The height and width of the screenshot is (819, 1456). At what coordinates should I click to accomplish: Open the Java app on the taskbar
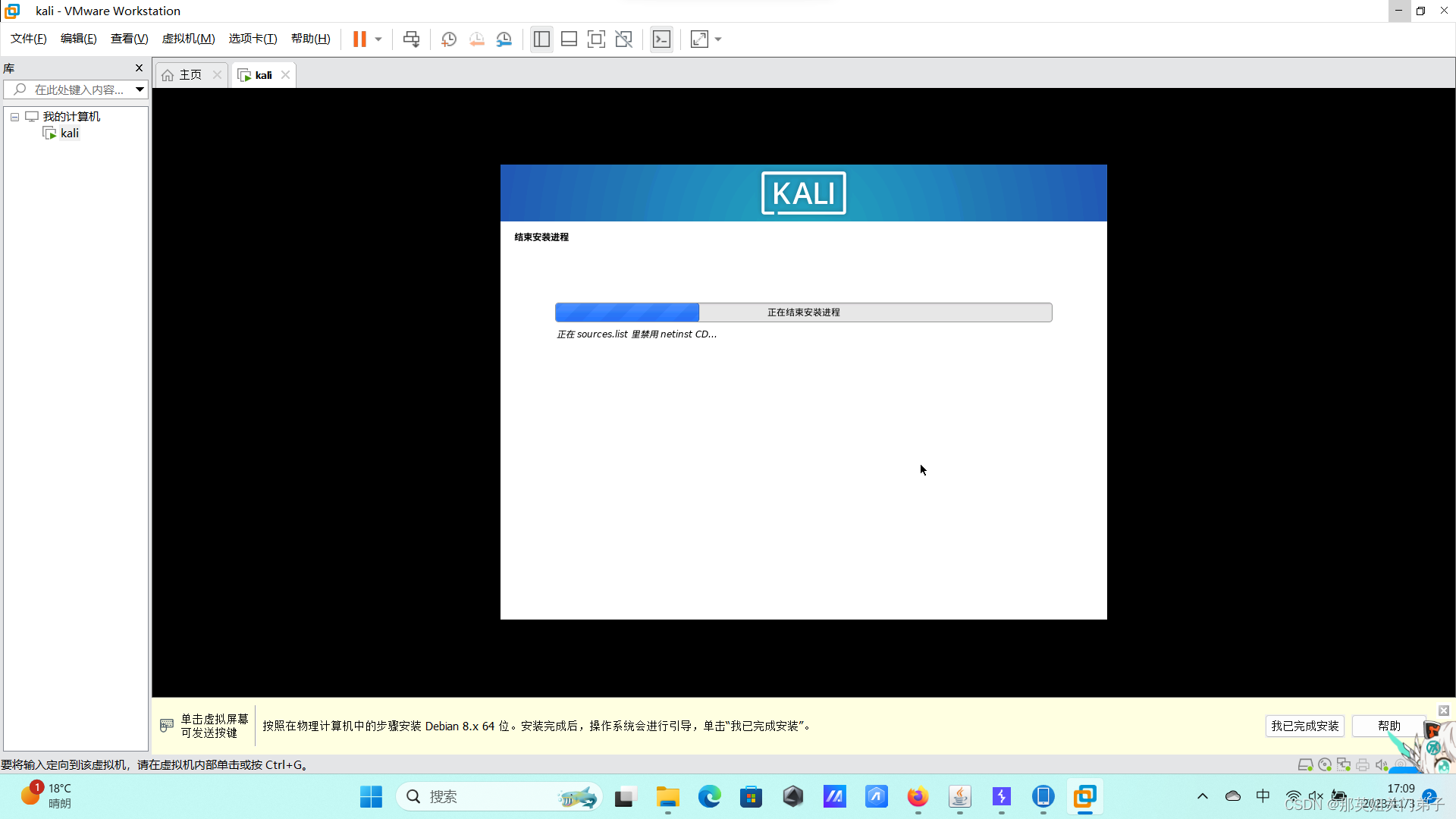(x=960, y=796)
